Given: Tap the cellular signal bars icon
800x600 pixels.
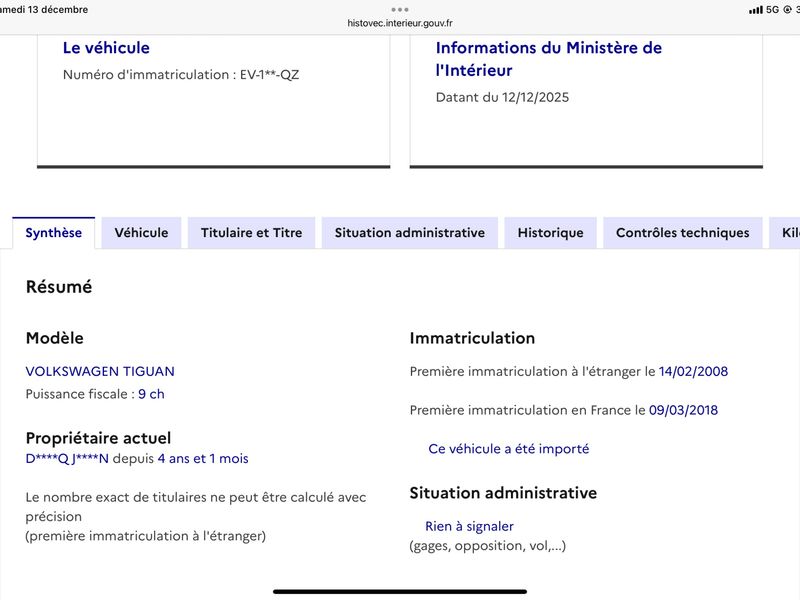Looking at the screenshot, I should click(755, 10).
